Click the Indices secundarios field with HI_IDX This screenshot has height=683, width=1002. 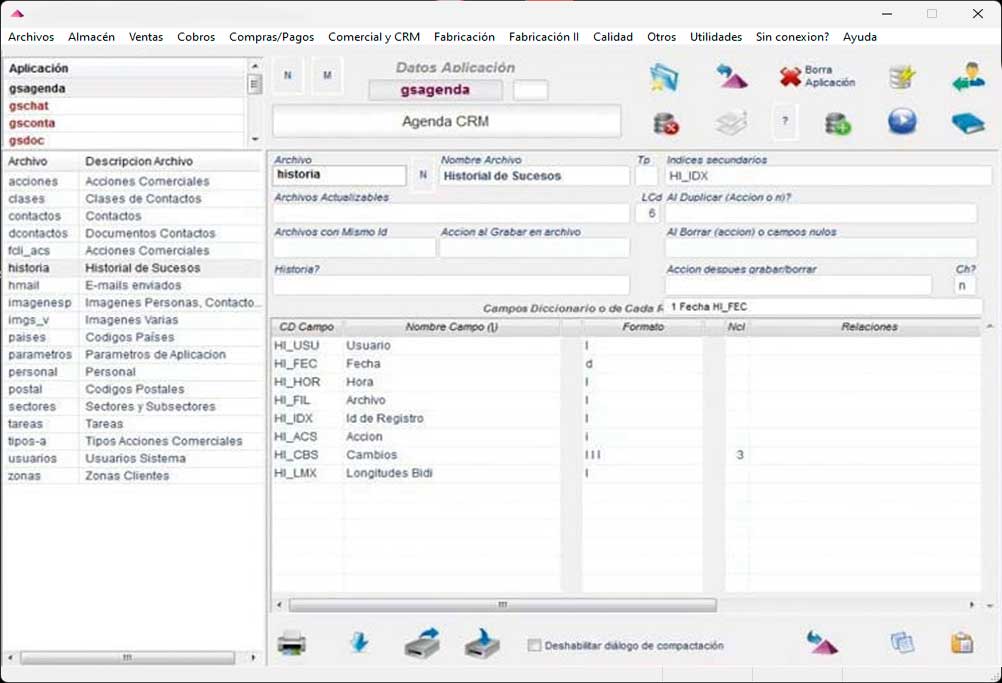pyautogui.click(x=828, y=176)
